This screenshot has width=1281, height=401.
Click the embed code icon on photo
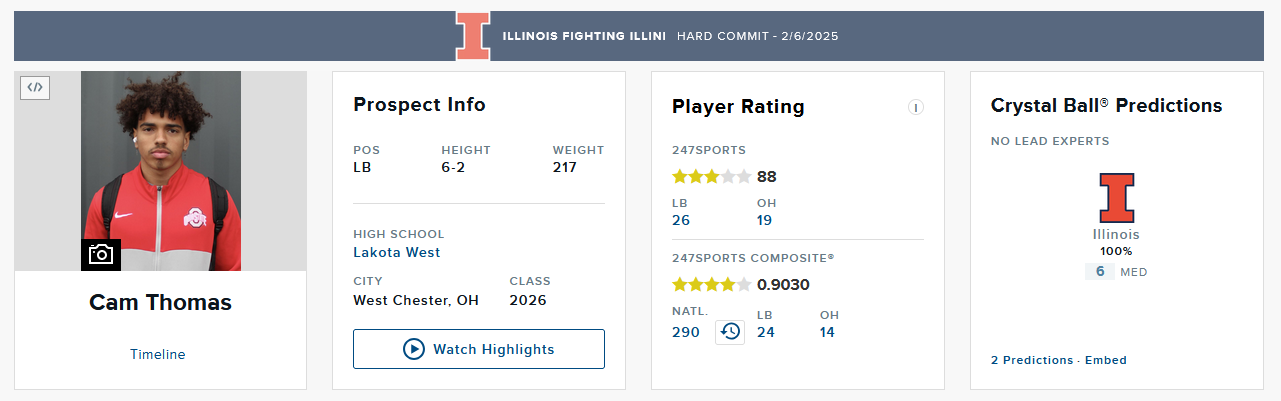click(x=35, y=87)
